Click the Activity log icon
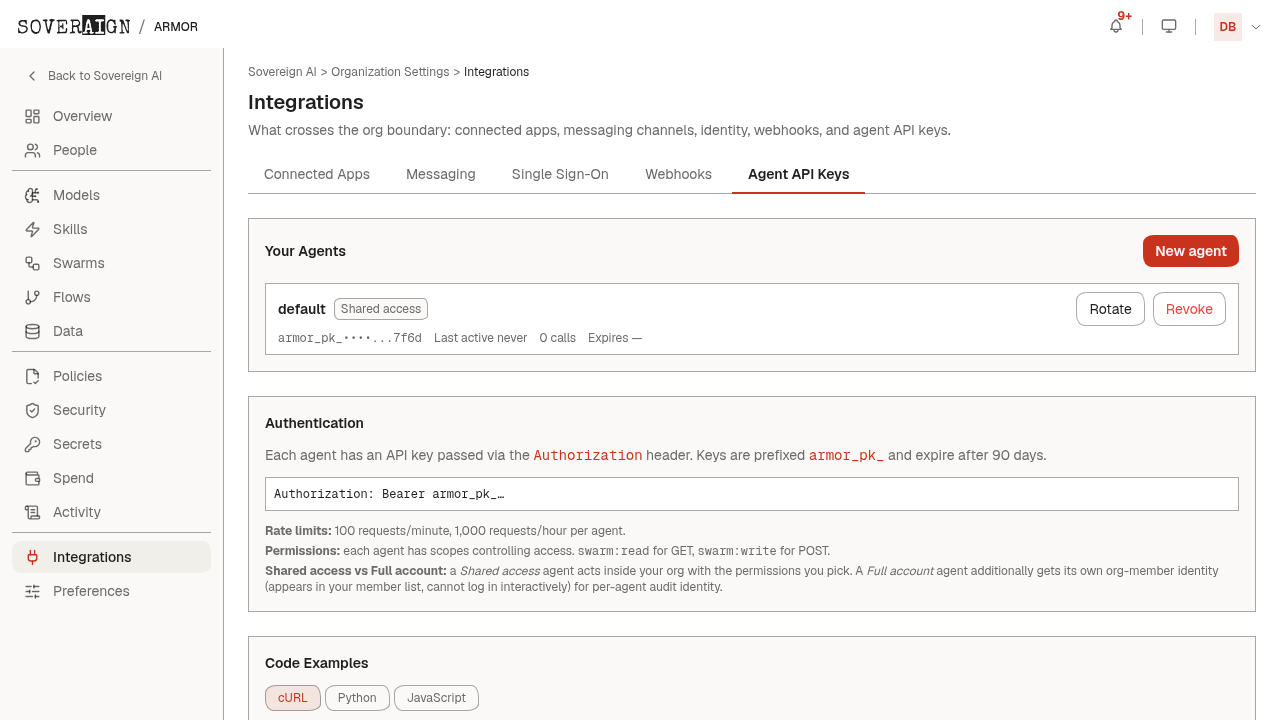This screenshot has width=1280, height=720. [x=33, y=512]
